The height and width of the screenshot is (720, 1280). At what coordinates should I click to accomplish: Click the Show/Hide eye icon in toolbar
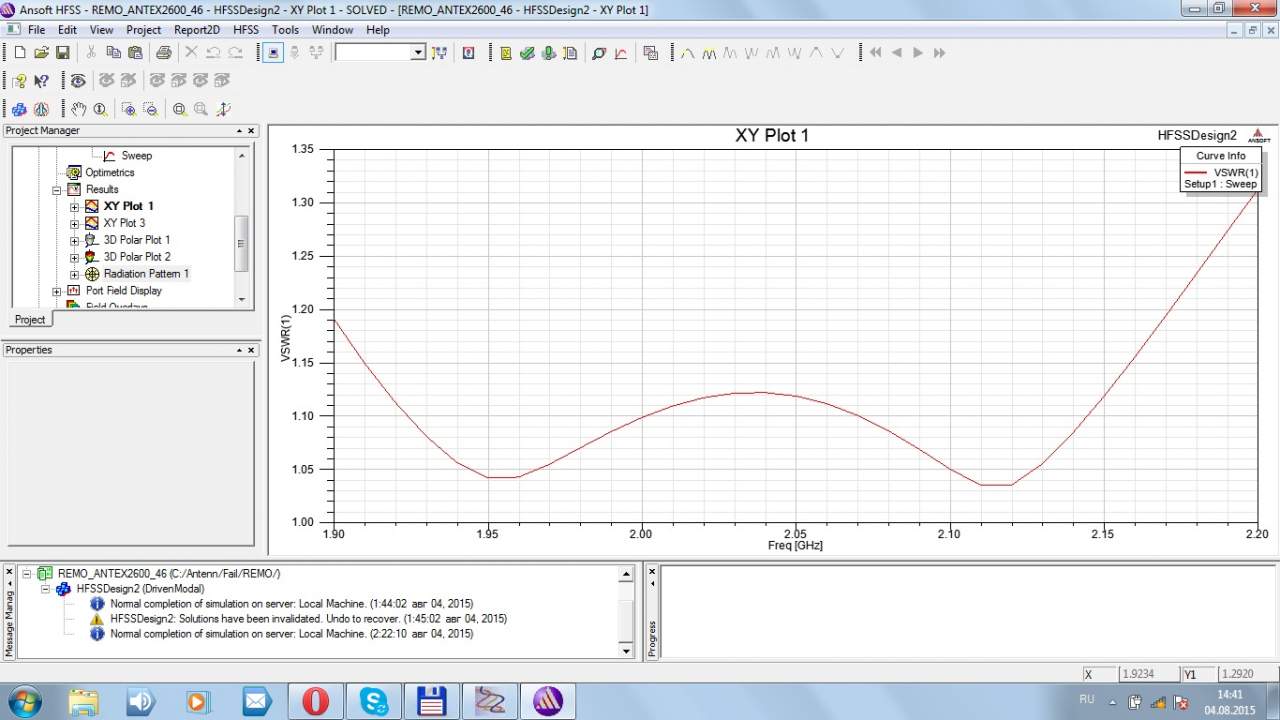[x=78, y=81]
